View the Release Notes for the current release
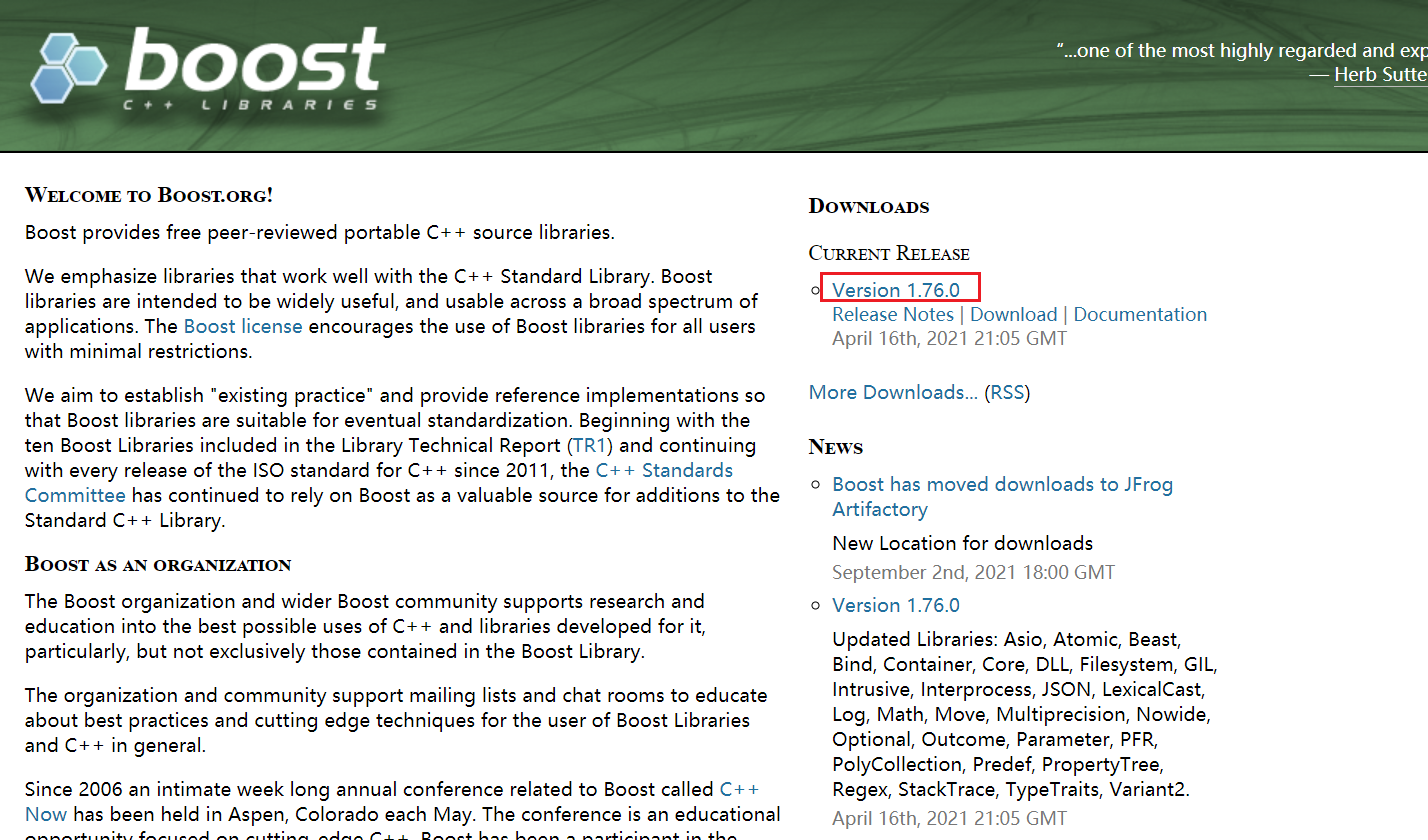The image size is (1428, 840). [x=892, y=314]
